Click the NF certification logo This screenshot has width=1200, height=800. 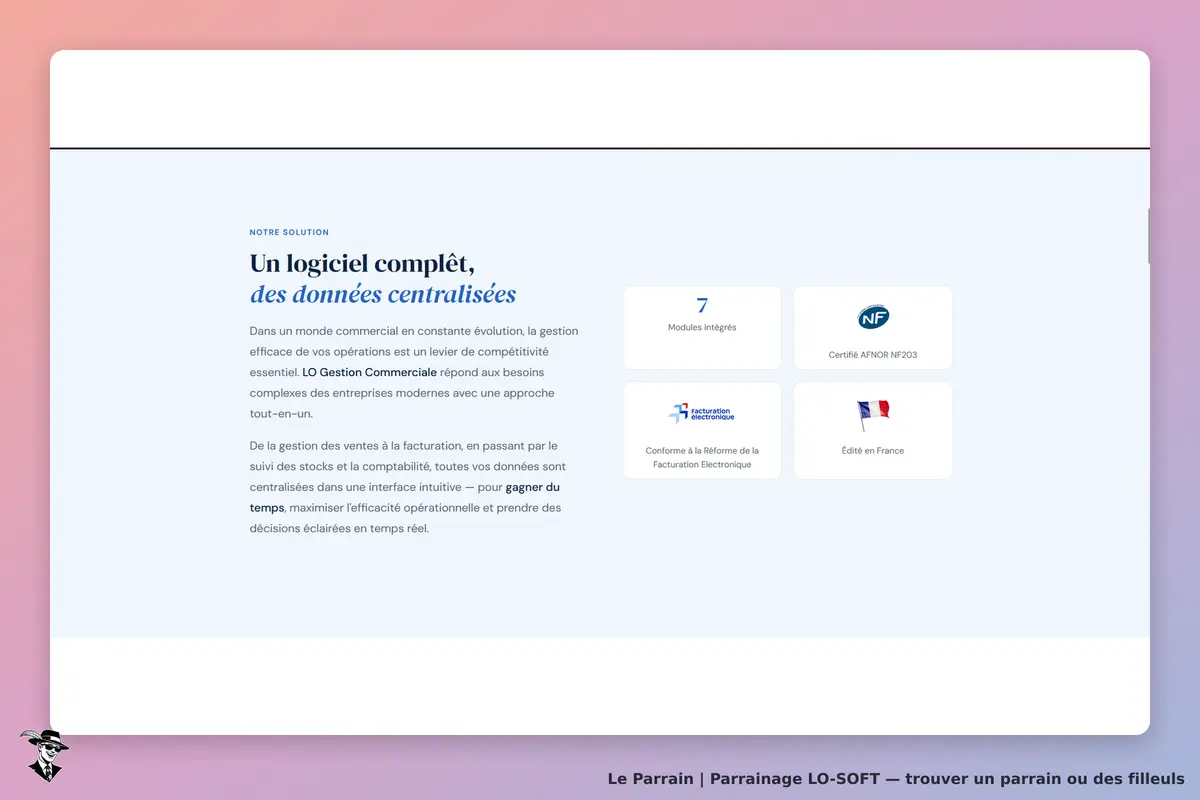tap(873, 317)
